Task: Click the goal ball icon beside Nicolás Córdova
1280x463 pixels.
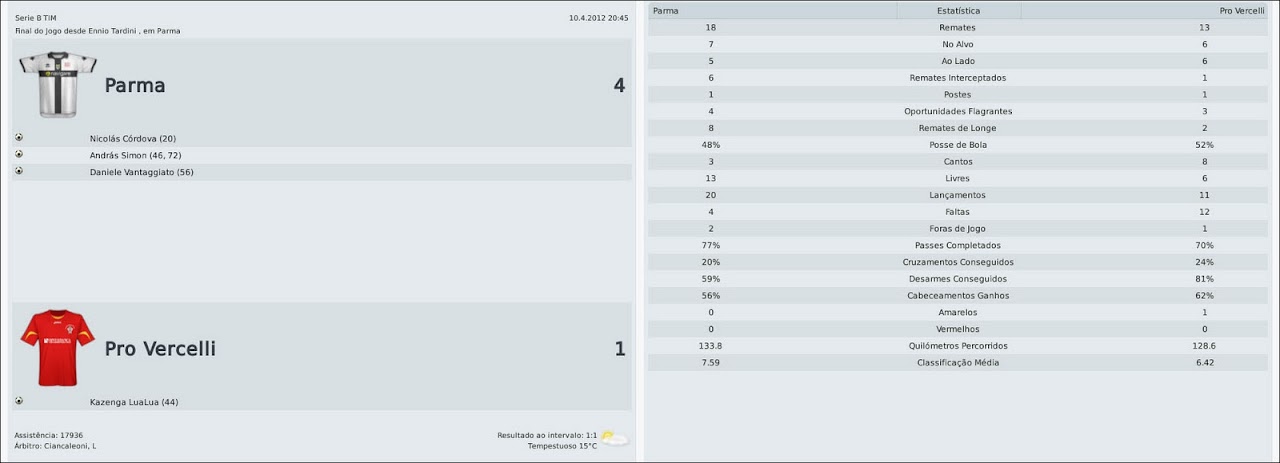Action: pyautogui.click(x=19, y=138)
